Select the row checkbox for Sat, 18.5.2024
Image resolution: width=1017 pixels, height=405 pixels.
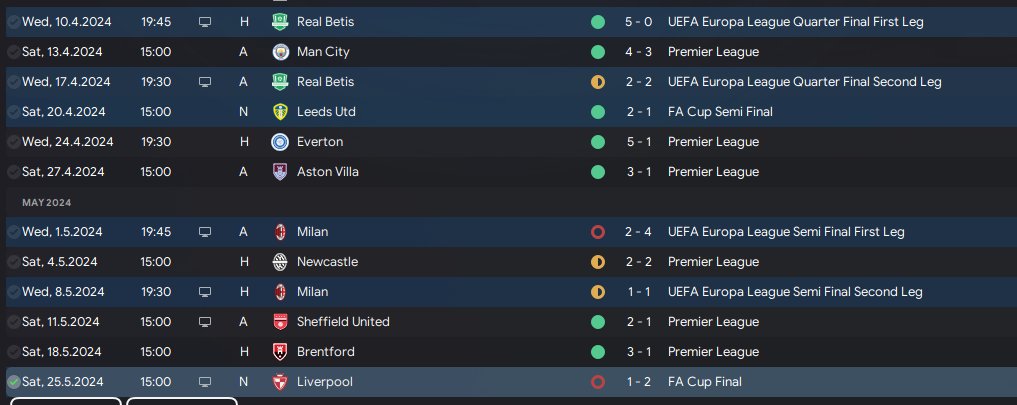(x=13, y=352)
